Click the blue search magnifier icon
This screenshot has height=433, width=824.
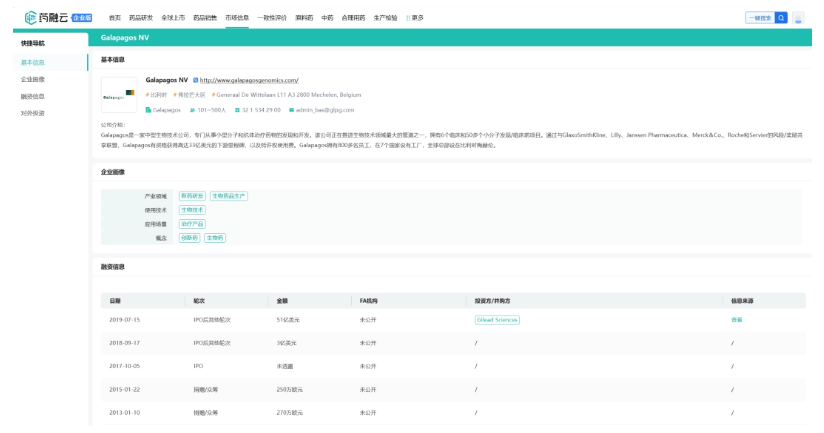[782, 17]
